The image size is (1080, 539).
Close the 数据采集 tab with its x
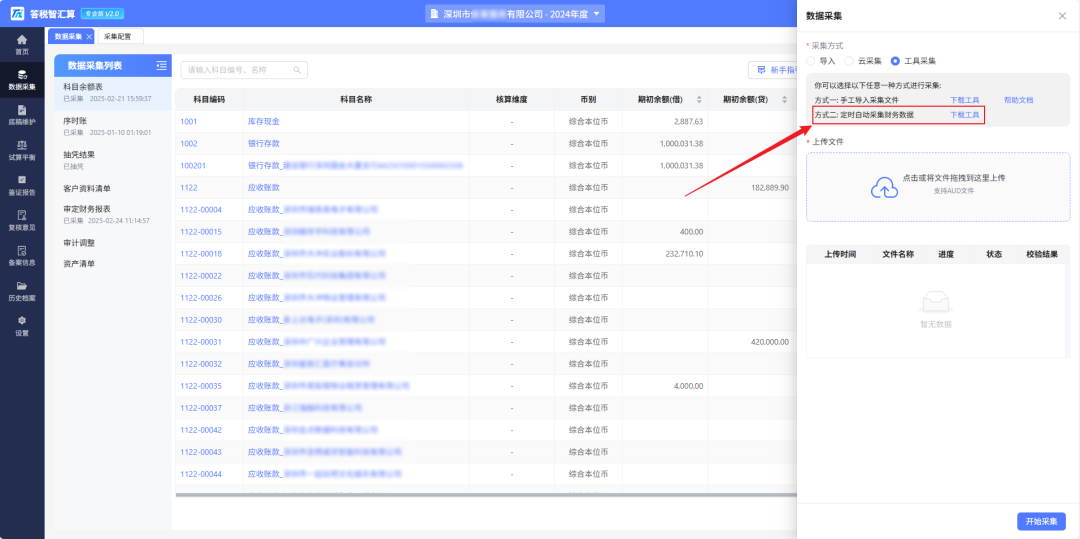pos(89,36)
